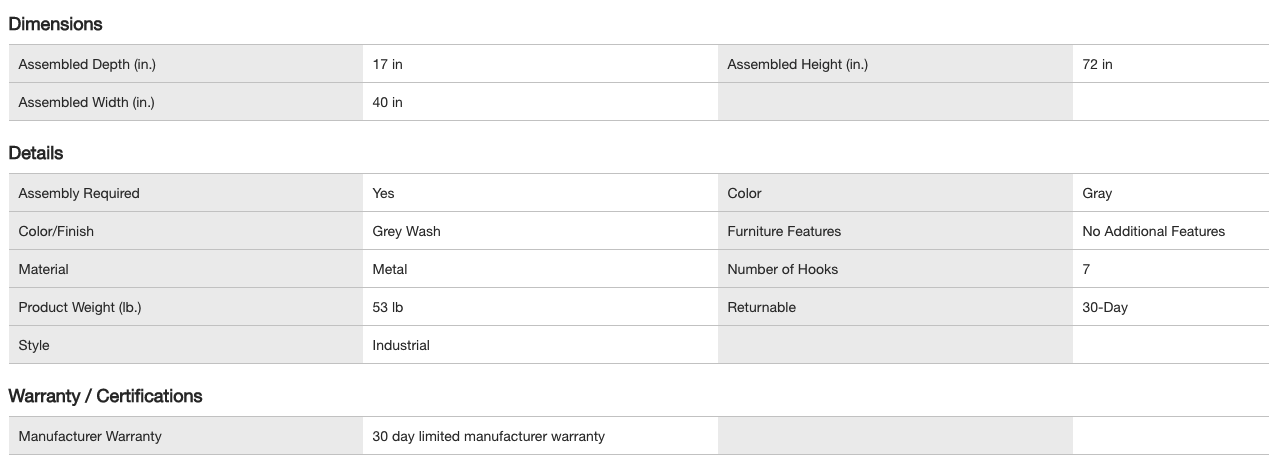Click the 17 in depth value

coord(387,64)
